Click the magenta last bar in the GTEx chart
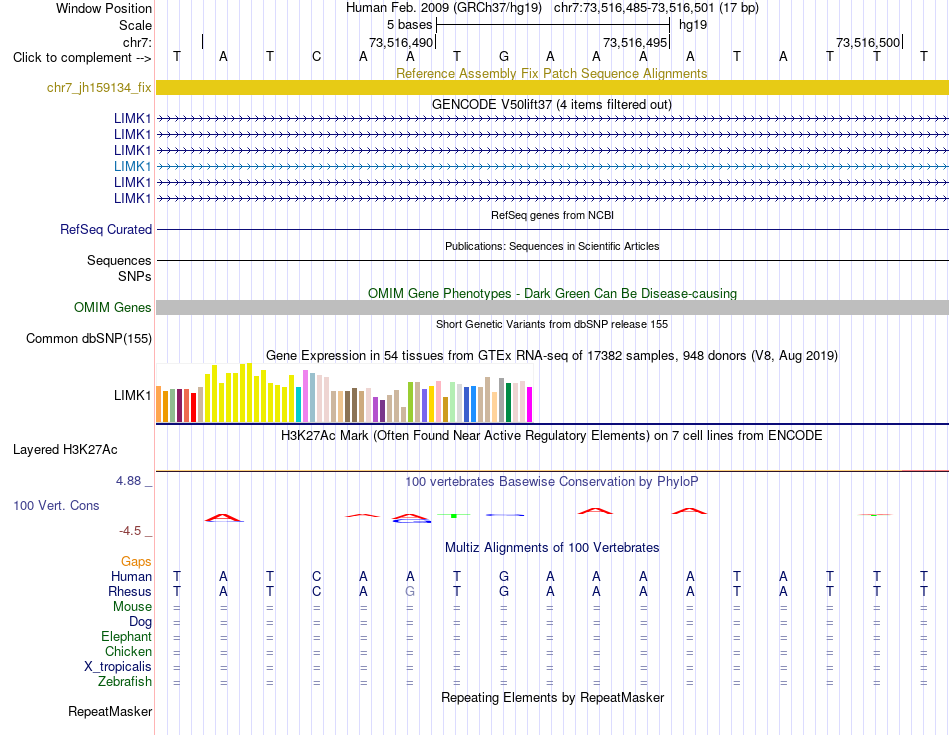The height and width of the screenshot is (735, 950). click(x=530, y=405)
